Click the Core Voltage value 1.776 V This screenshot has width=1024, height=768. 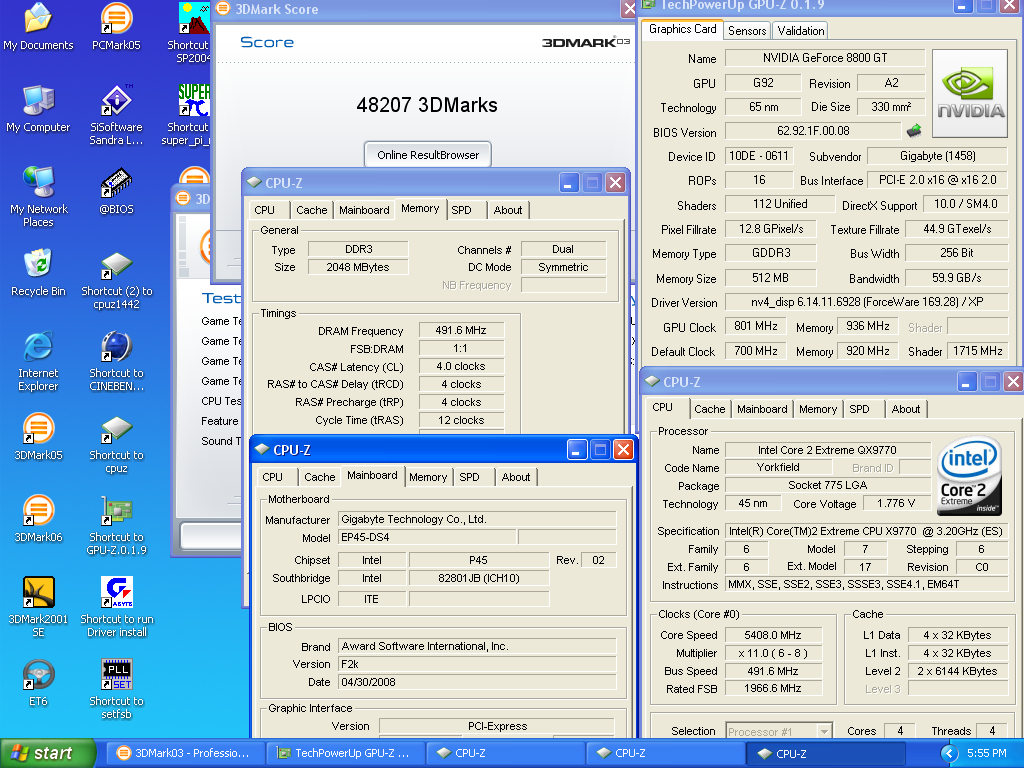(x=896, y=504)
